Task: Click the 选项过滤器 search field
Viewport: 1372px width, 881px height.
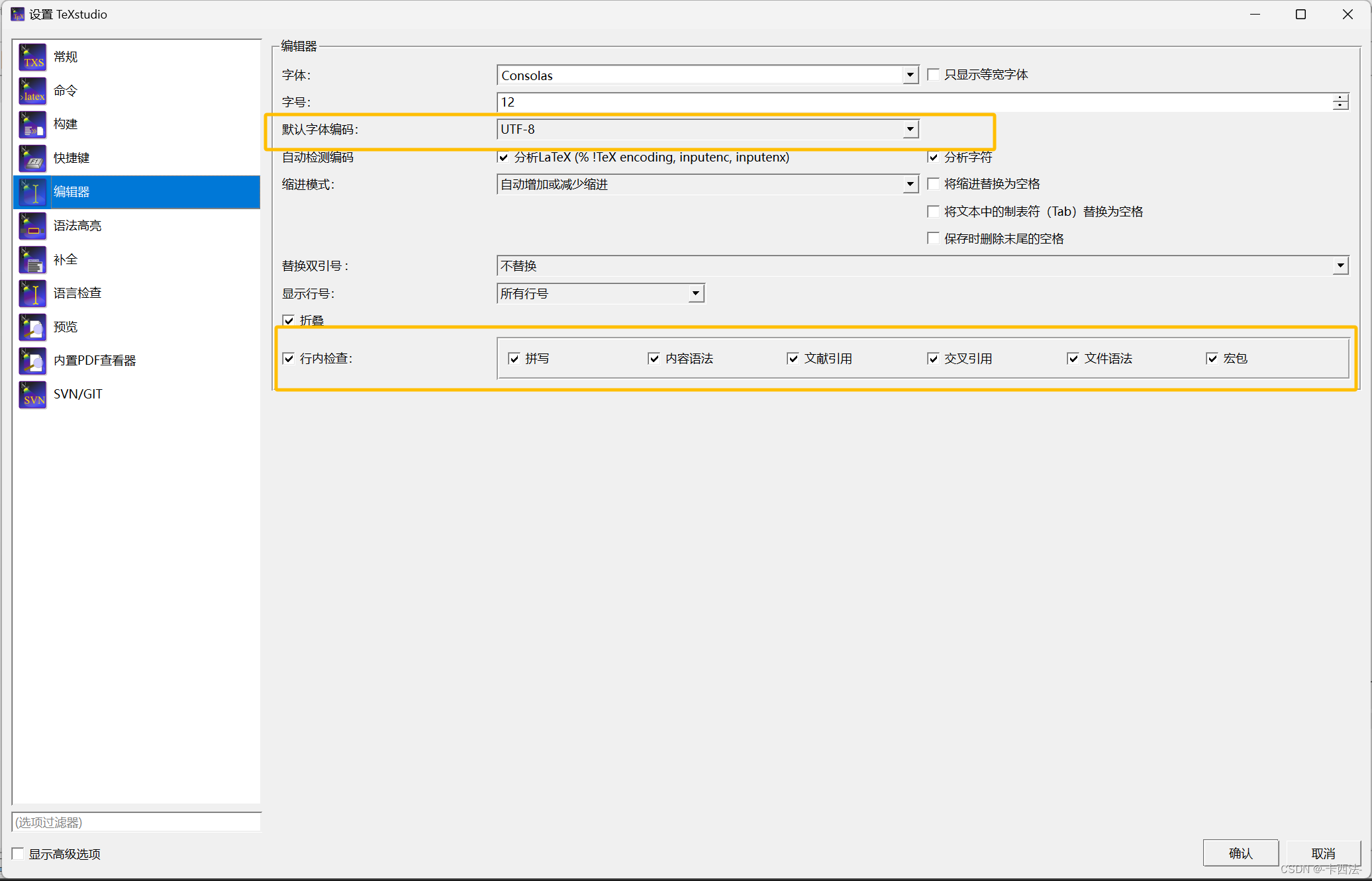Action: [x=136, y=822]
